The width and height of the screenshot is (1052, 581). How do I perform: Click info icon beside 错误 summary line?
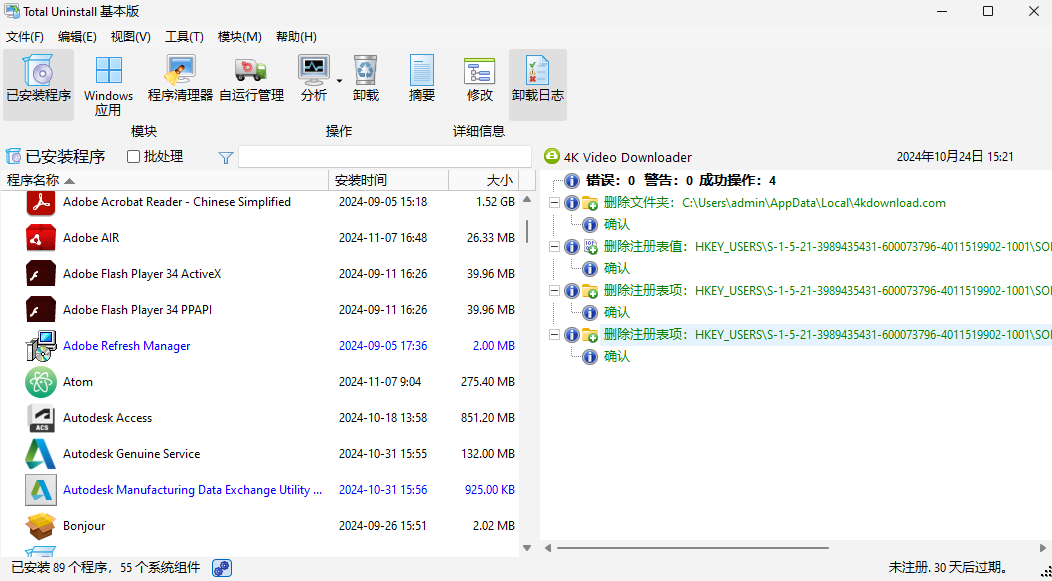click(572, 180)
